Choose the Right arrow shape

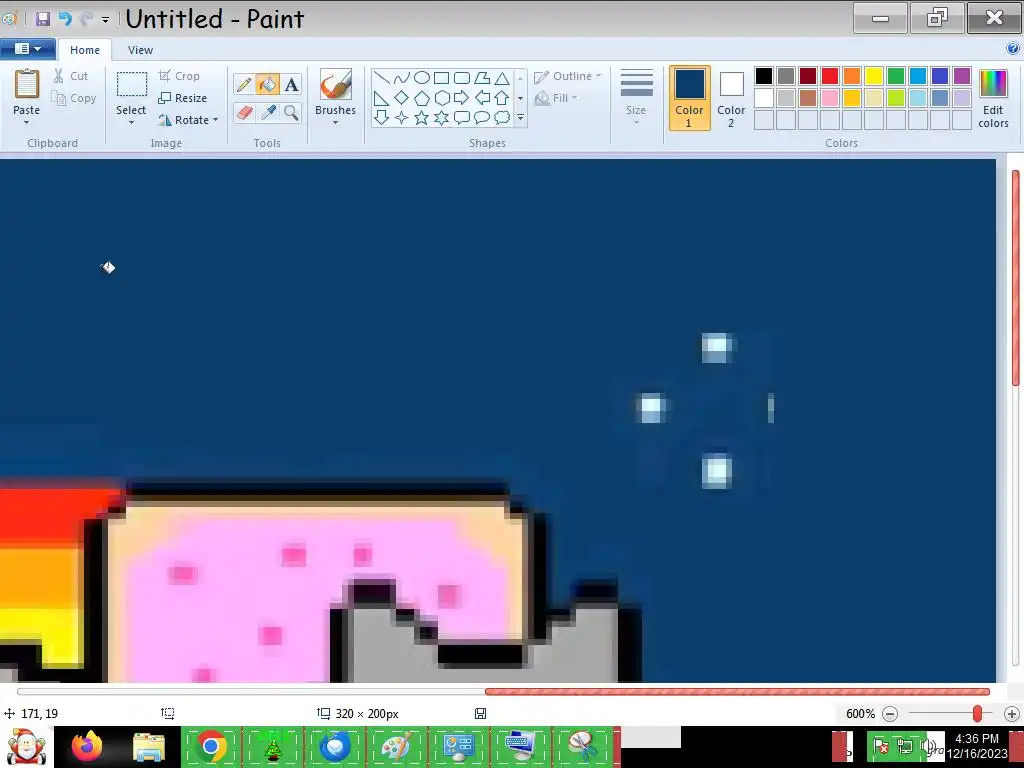point(462,98)
